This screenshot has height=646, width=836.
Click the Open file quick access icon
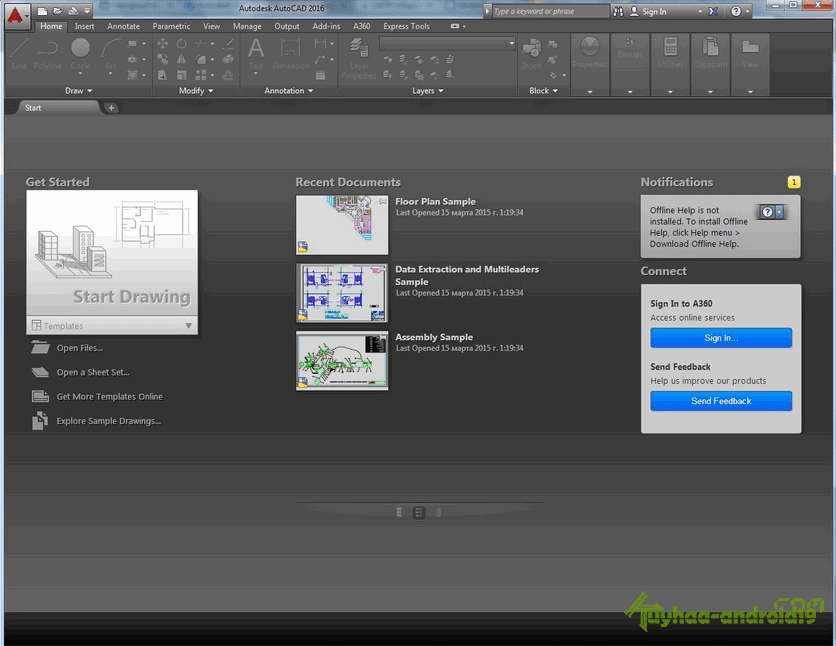pos(58,11)
